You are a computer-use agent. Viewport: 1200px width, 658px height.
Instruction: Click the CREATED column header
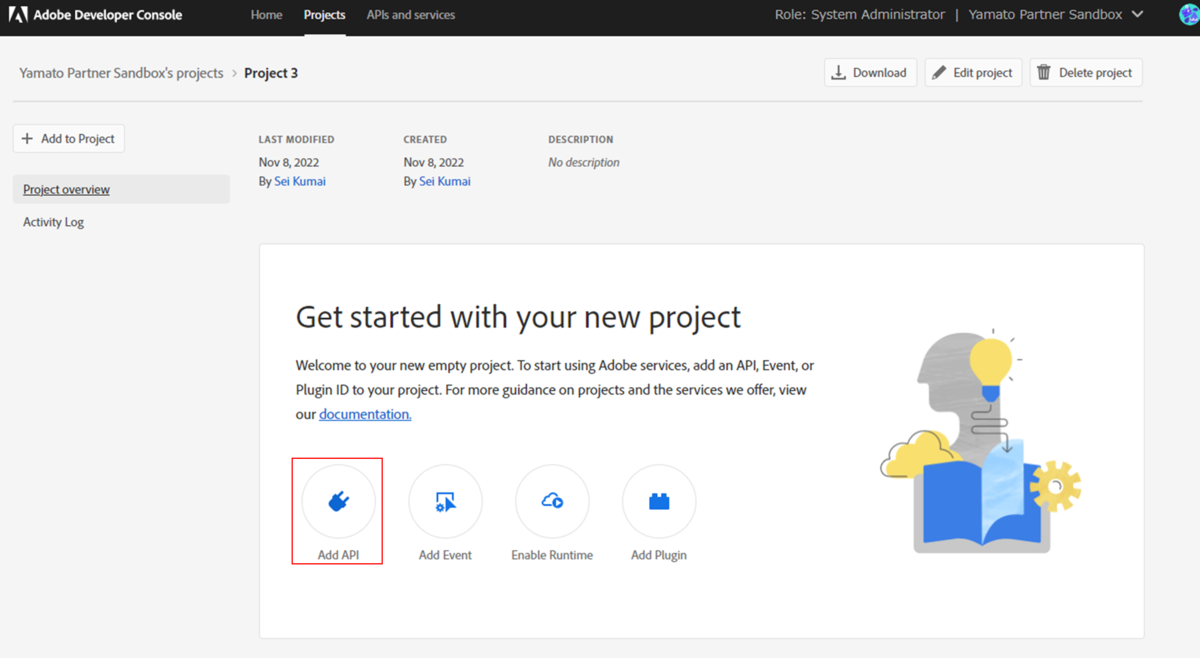point(425,140)
